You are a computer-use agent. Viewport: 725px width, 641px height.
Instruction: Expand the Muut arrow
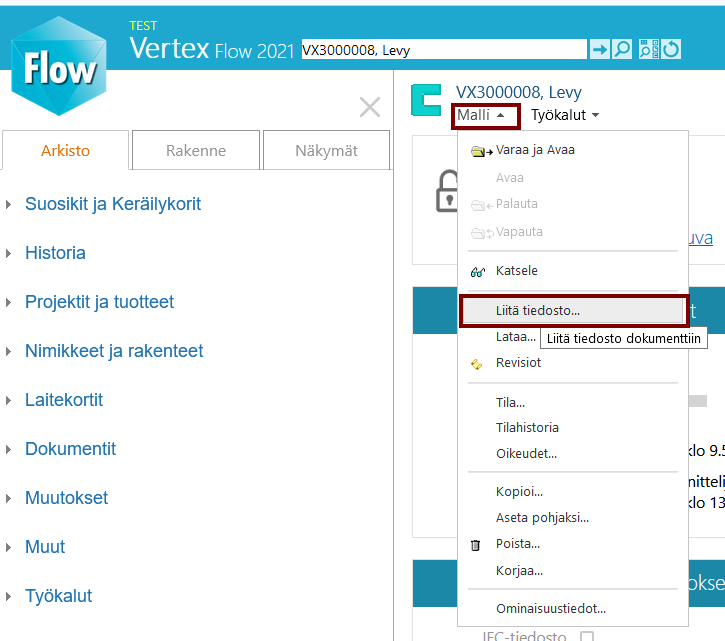(x=8, y=548)
